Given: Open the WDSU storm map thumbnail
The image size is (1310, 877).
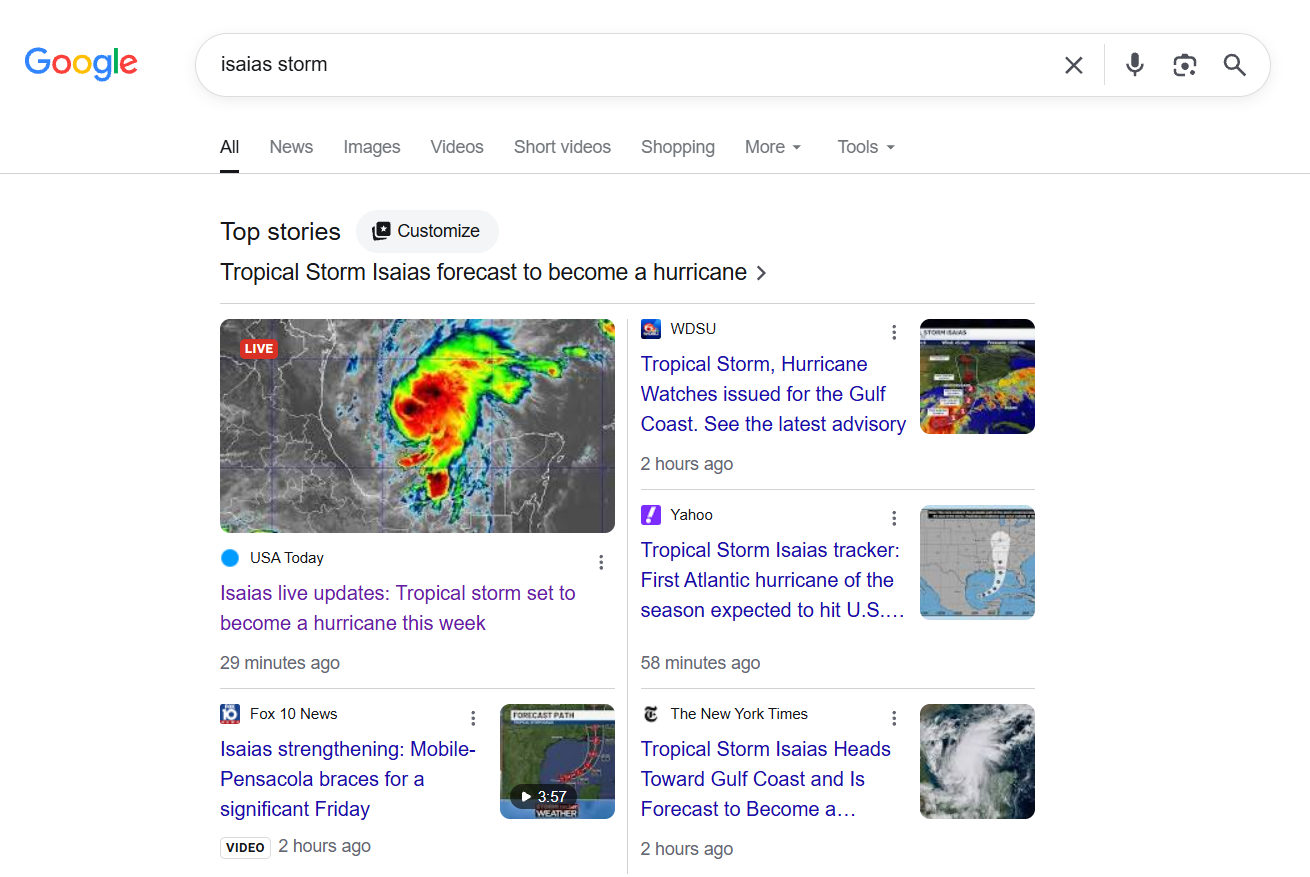Looking at the screenshot, I should [x=977, y=376].
